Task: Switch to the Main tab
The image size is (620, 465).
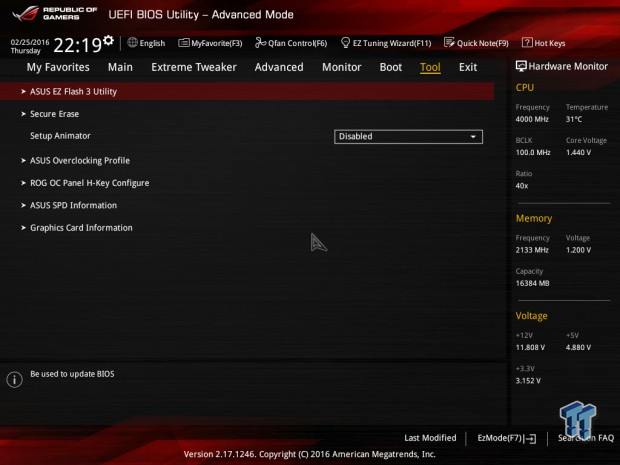Action: click(120, 67)
